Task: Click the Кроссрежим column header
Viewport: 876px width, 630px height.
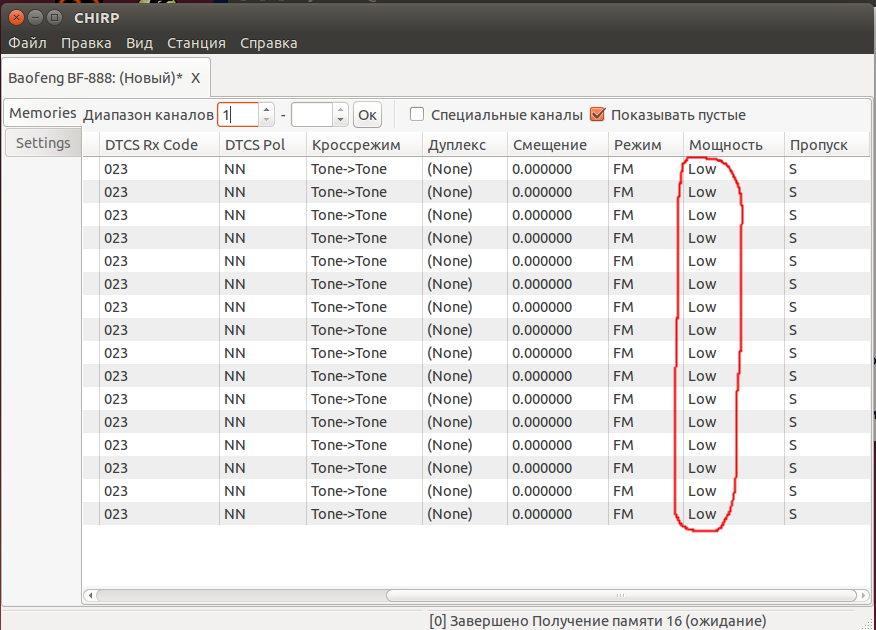Action: [x=356, y=145]
